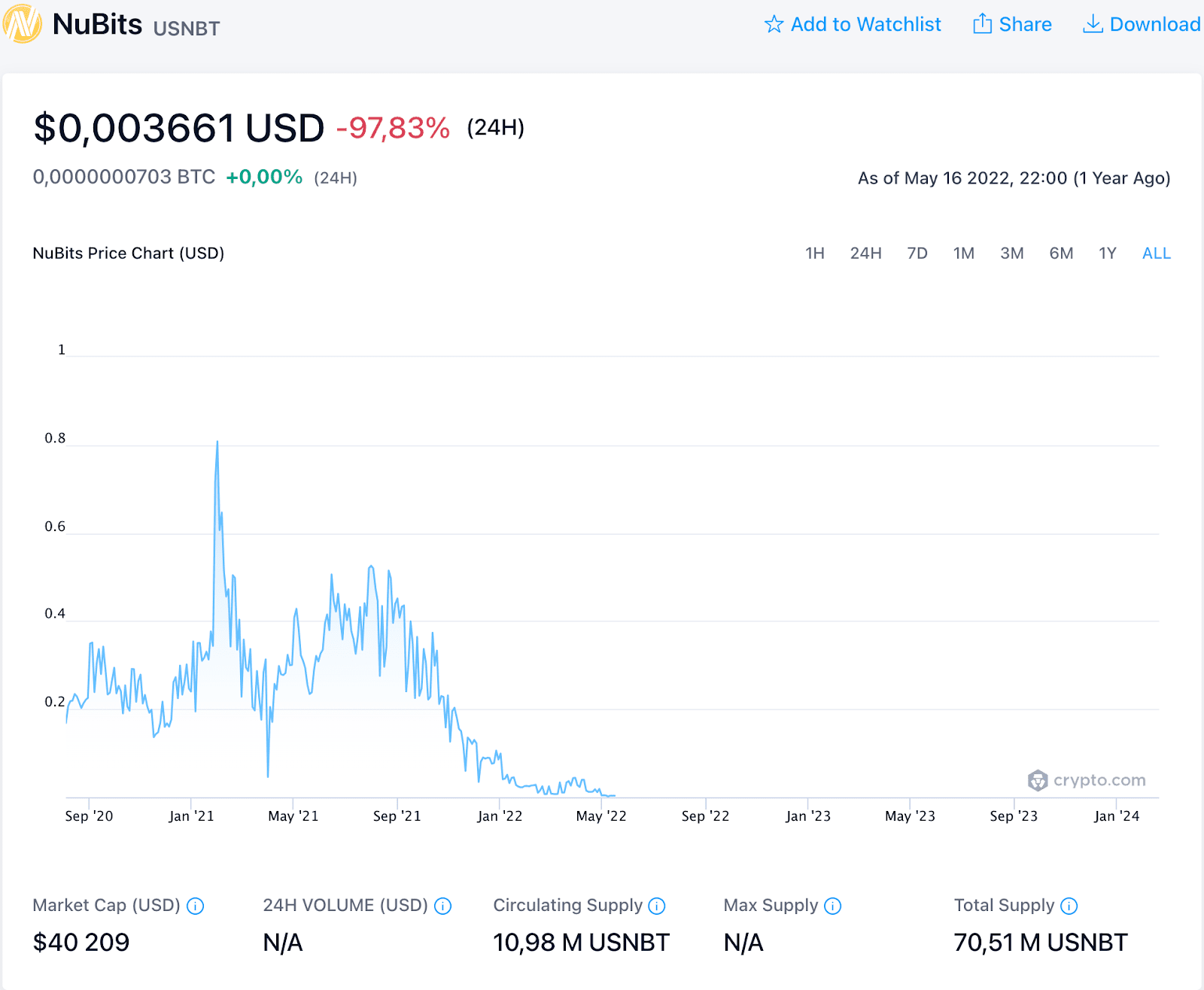The image size is (1204, 990).
Task: Click the 10,98 M USNBT circulating value
Action: (581, 943)
